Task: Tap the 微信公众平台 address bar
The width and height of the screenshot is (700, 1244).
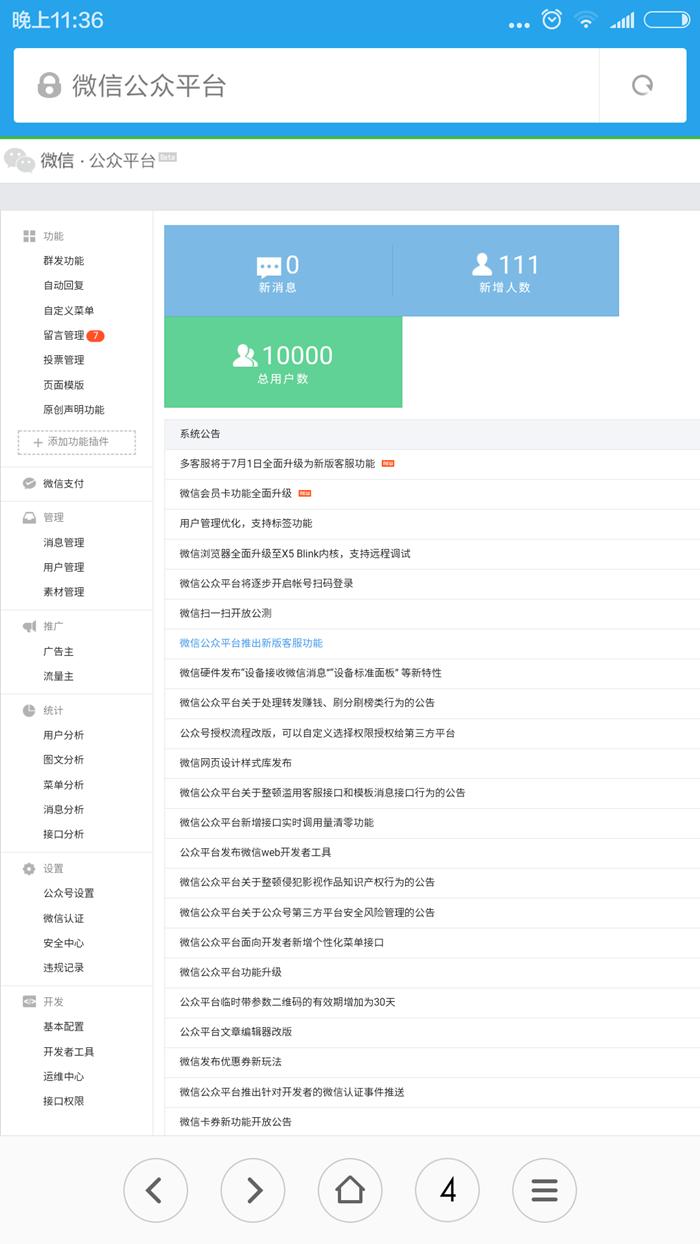Action: pyautogui.click(x=306, y=85)
